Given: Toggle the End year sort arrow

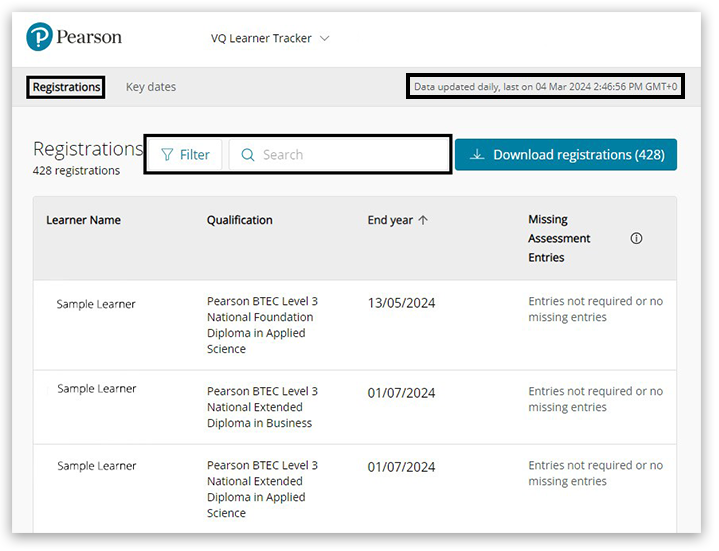Looking at the screenshot, I should tap(423, 220).
